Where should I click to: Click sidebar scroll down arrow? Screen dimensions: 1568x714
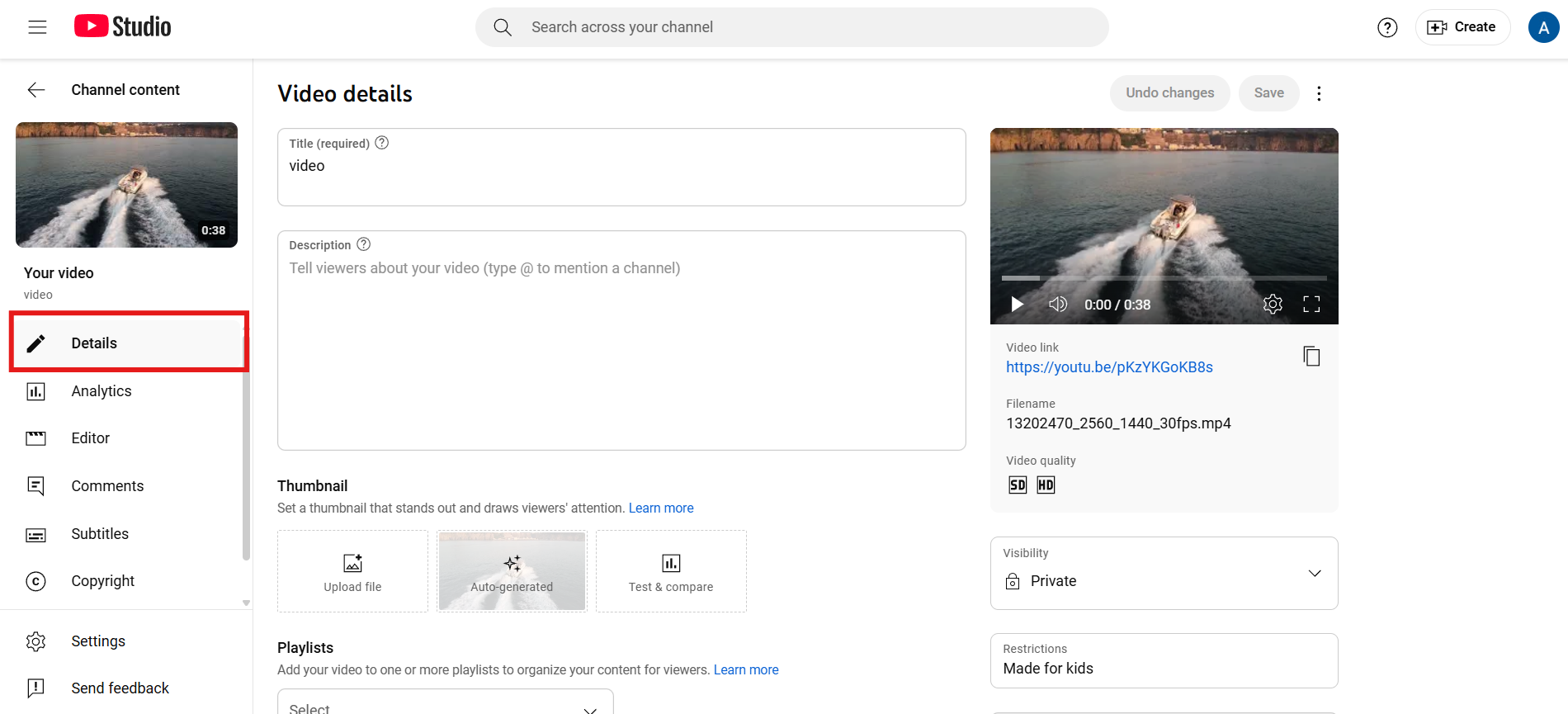point(246,603)
